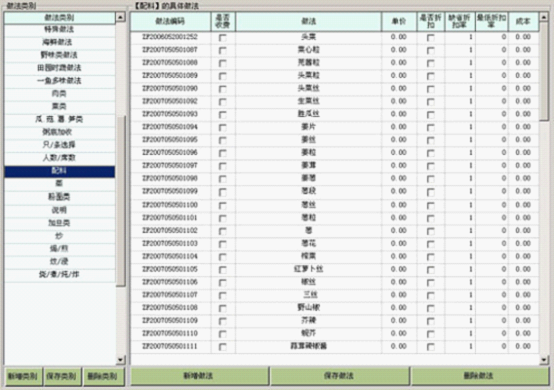This screenshot has height=390, width=554.
Task: Click 做法 table scrollbar thumb
Action: point(544,71)
